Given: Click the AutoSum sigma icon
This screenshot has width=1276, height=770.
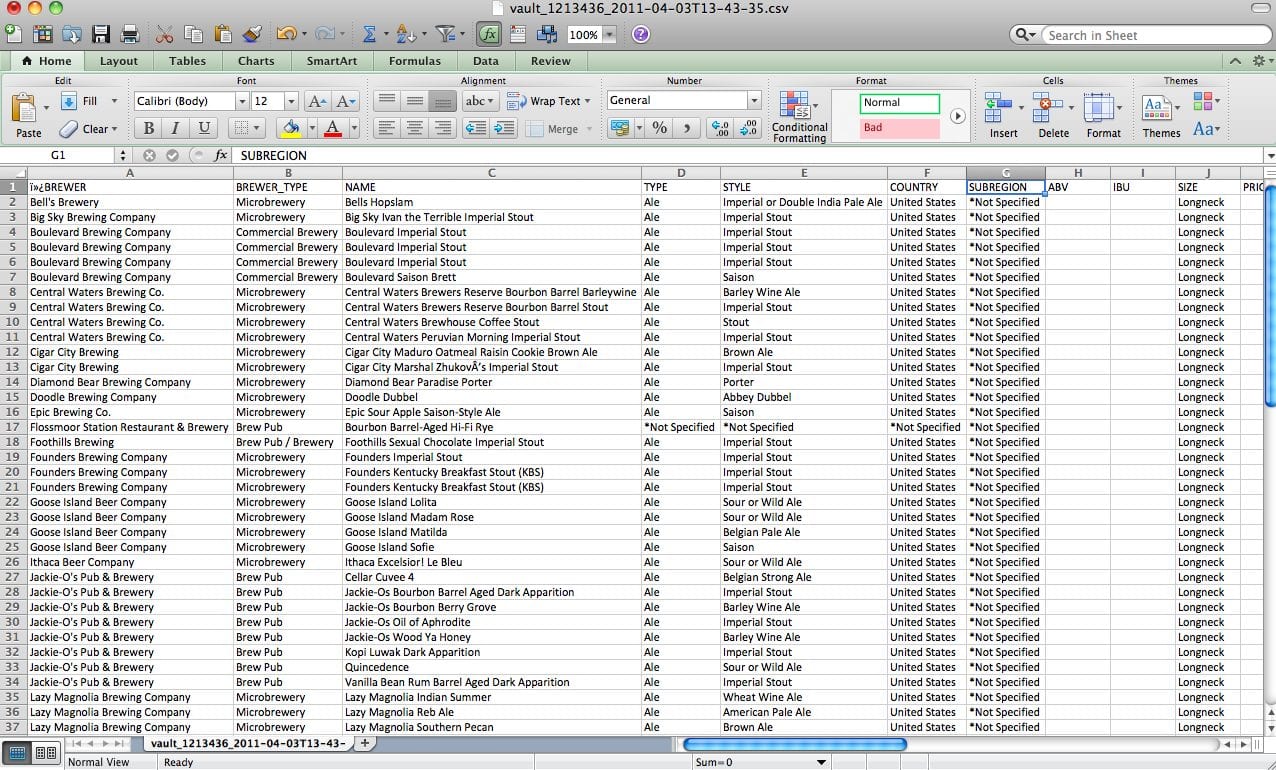Looking at the screenshot, I should click(369, 34).
